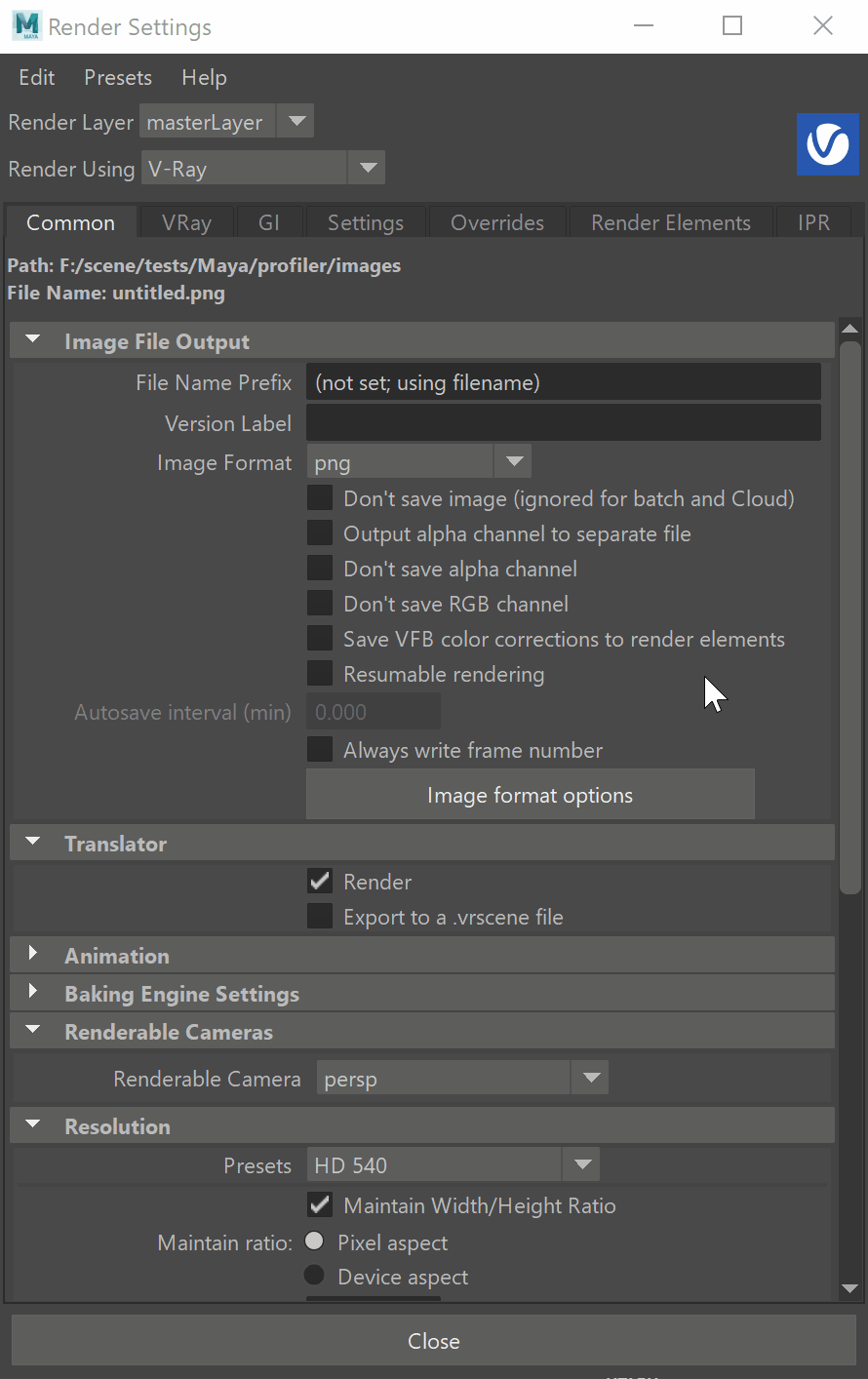Click the V-Ray logo icon
The image size is (868, 1379).
pos(827,144)
